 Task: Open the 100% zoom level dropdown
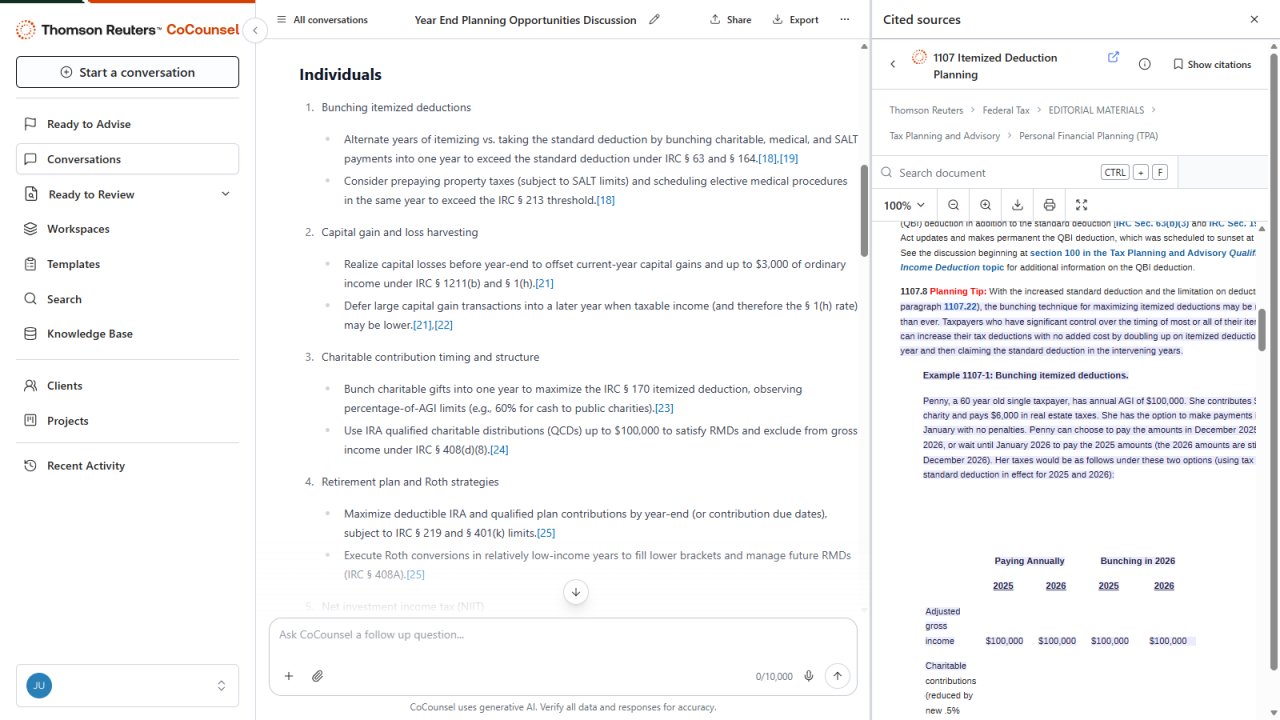click(x=904, y=205)
